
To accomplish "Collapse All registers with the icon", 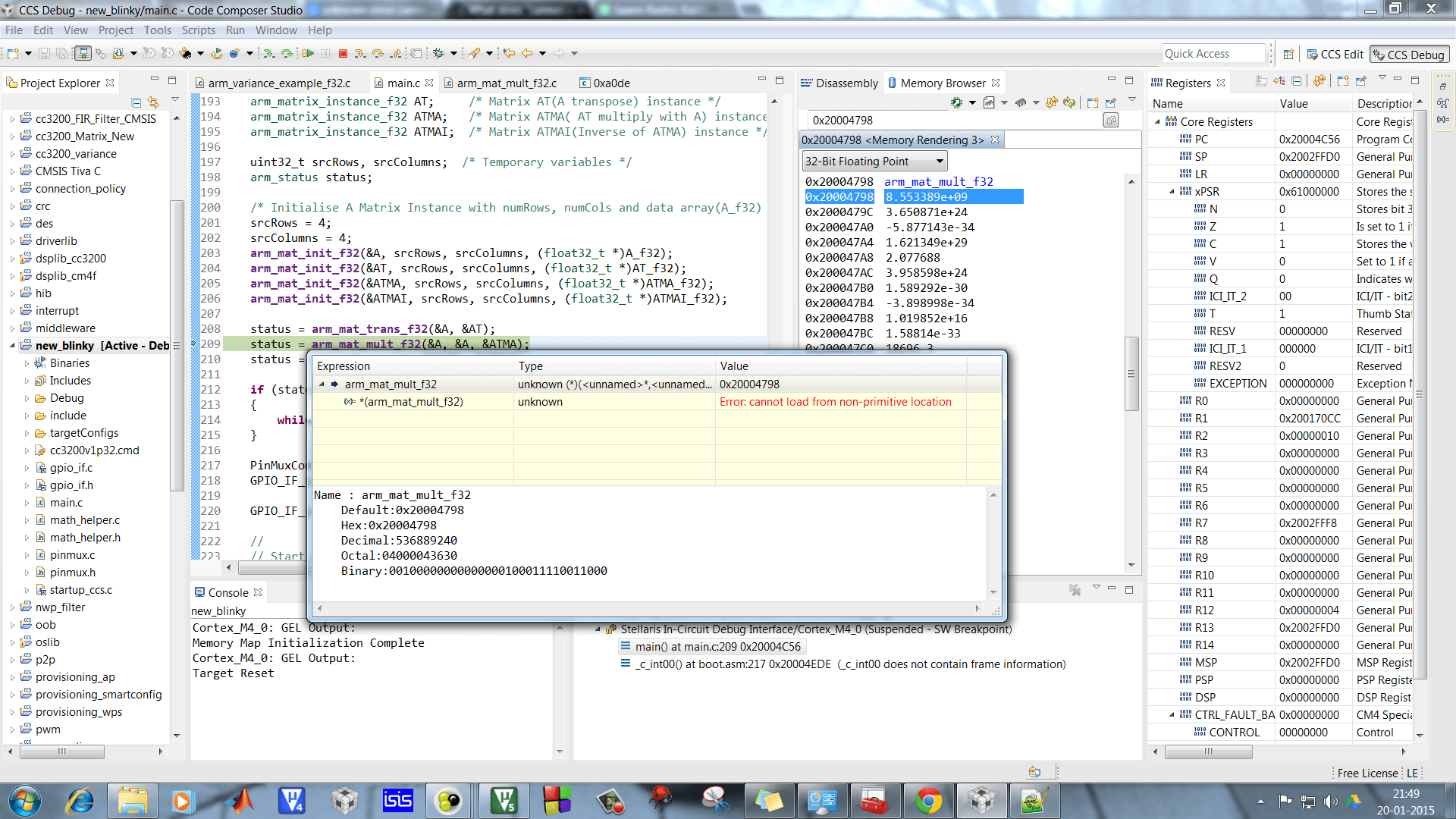I will coord(1296,83).
